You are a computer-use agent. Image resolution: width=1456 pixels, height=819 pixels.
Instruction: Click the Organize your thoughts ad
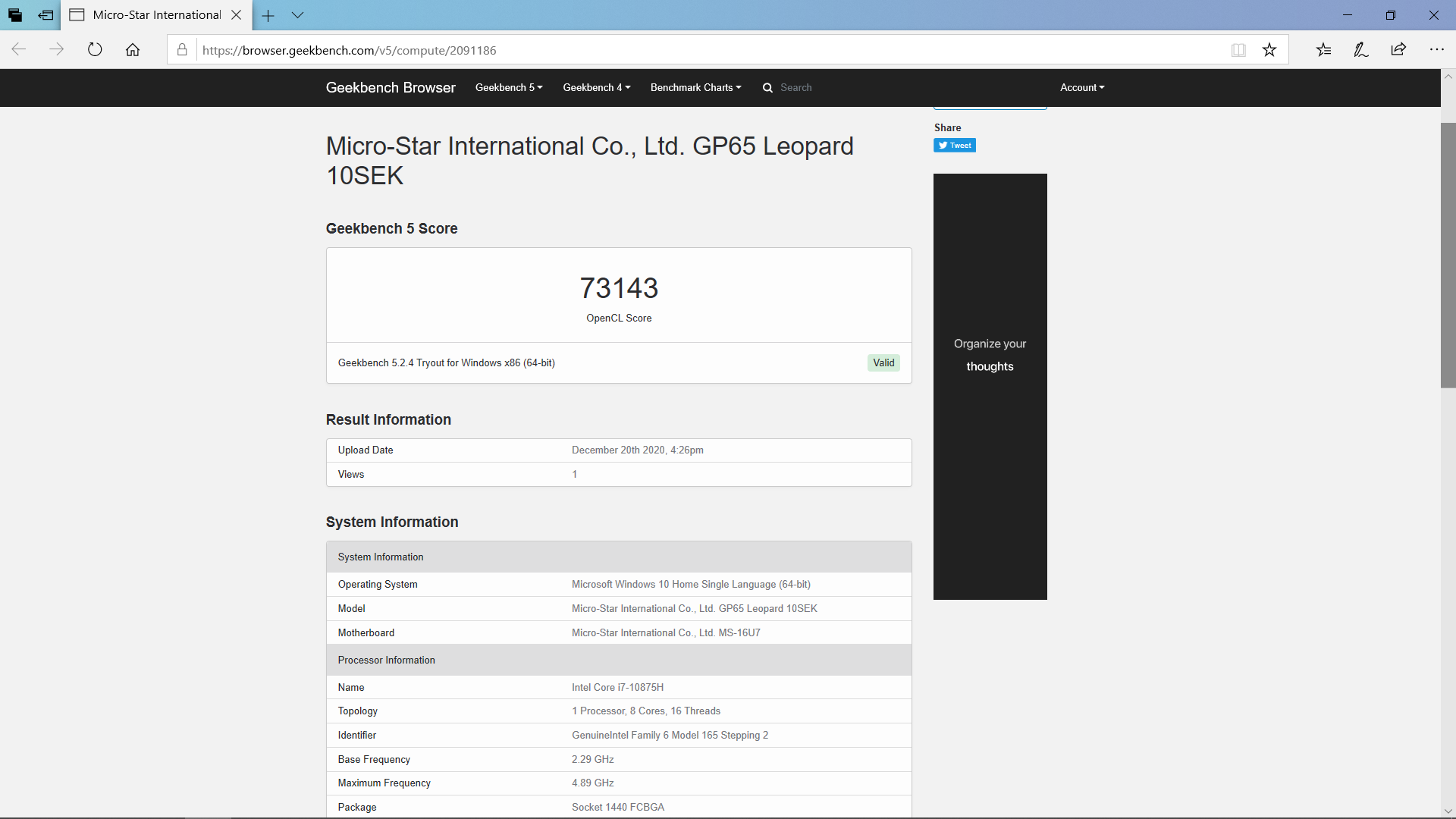tap(990, 387)
